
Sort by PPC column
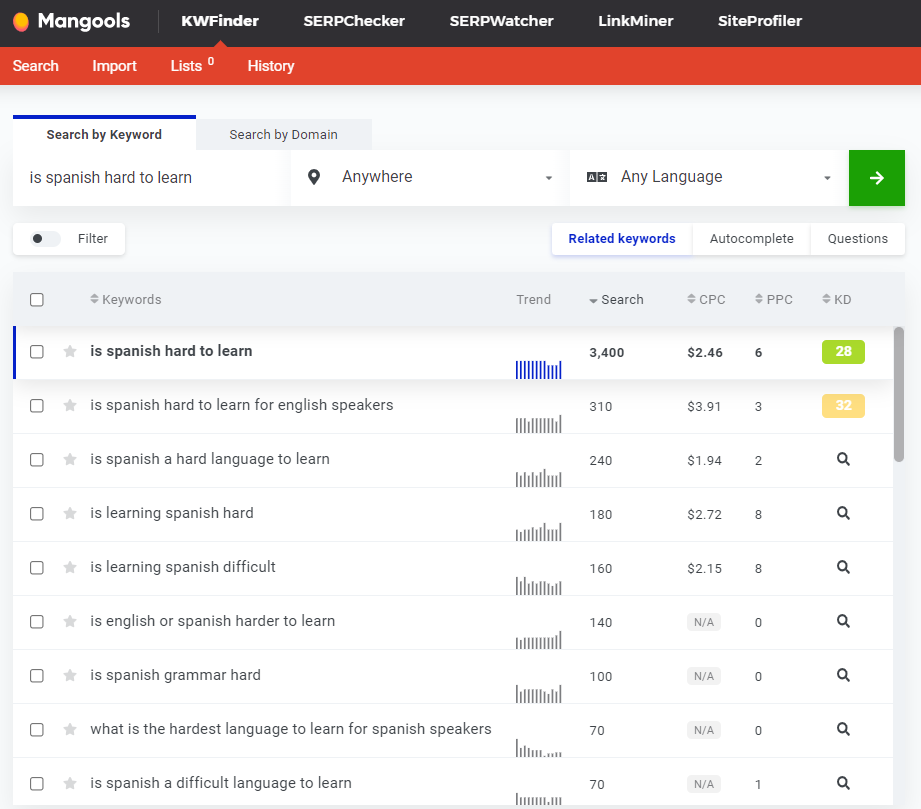point(774,300)
